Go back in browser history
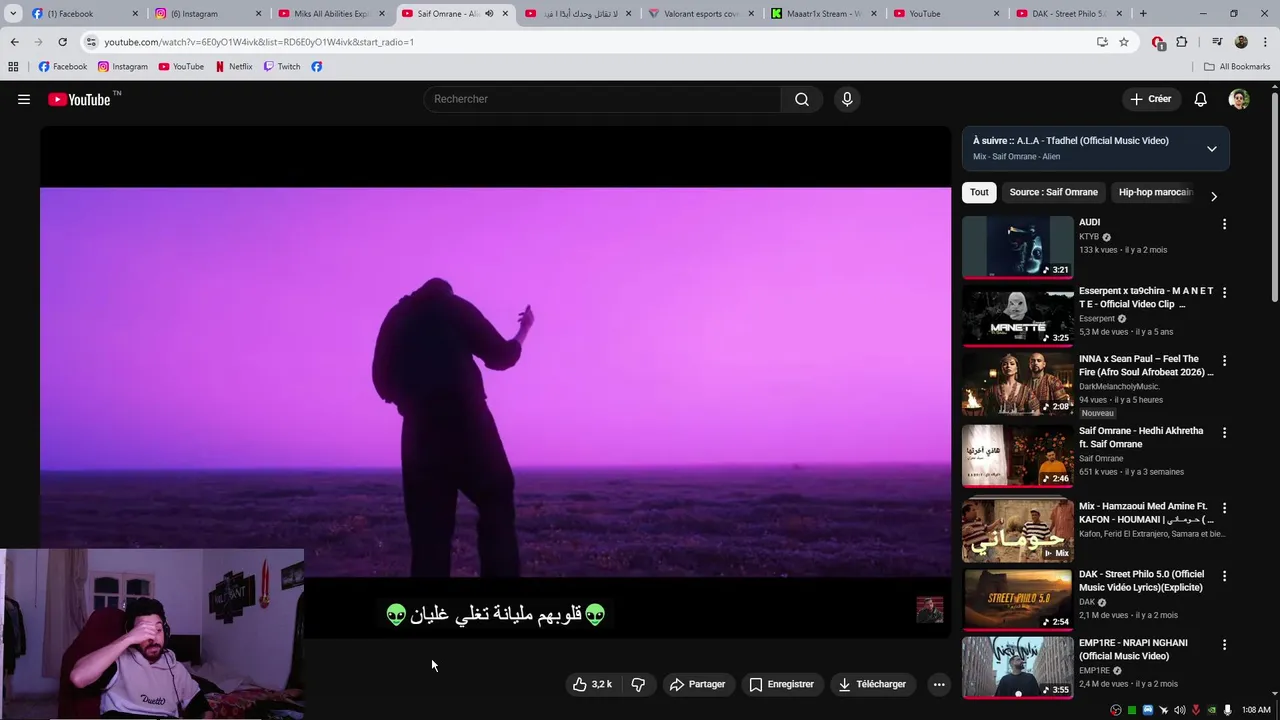This screenshot has height=720, width=1280. 14,42
